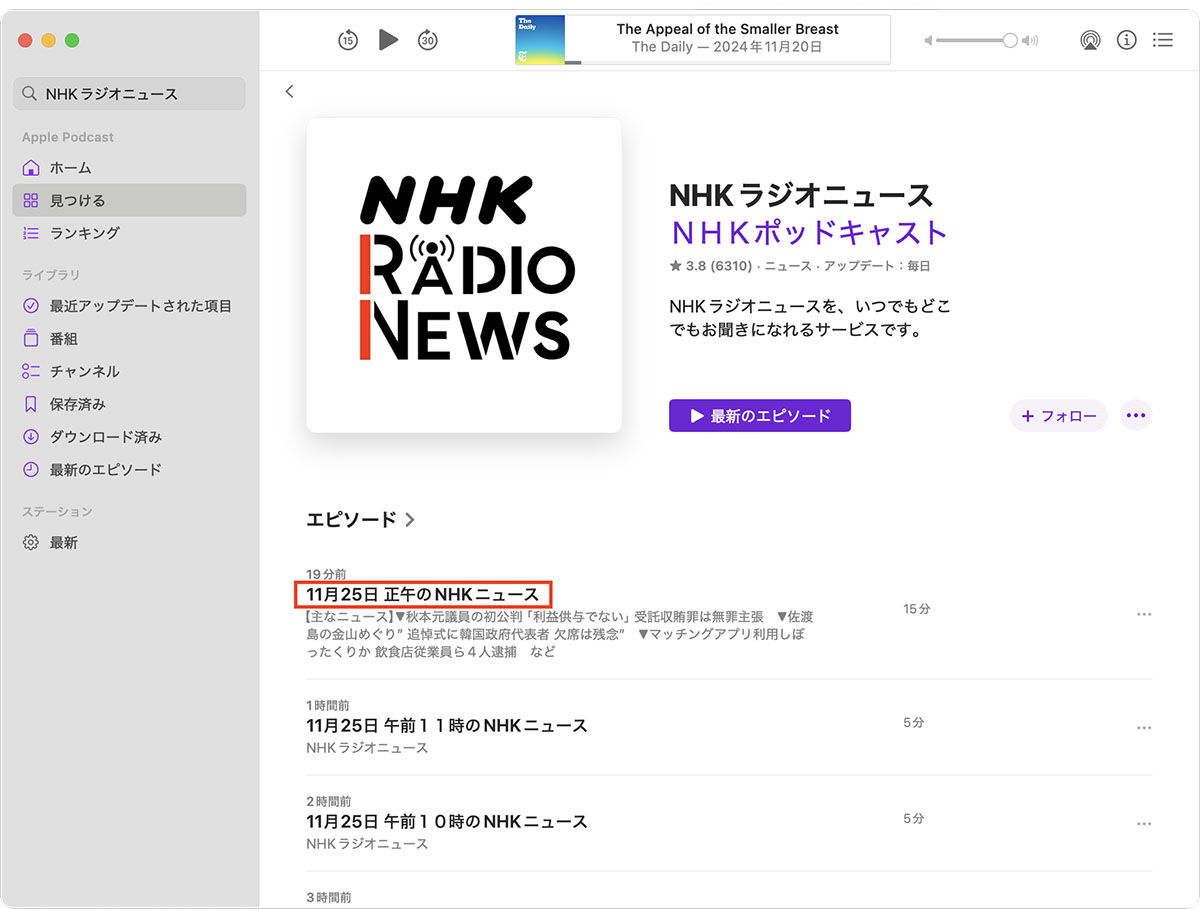Click the search magnifier icon
This screenshot has height=909, width=1200.
pyautogui.click(x=30, y=94)
